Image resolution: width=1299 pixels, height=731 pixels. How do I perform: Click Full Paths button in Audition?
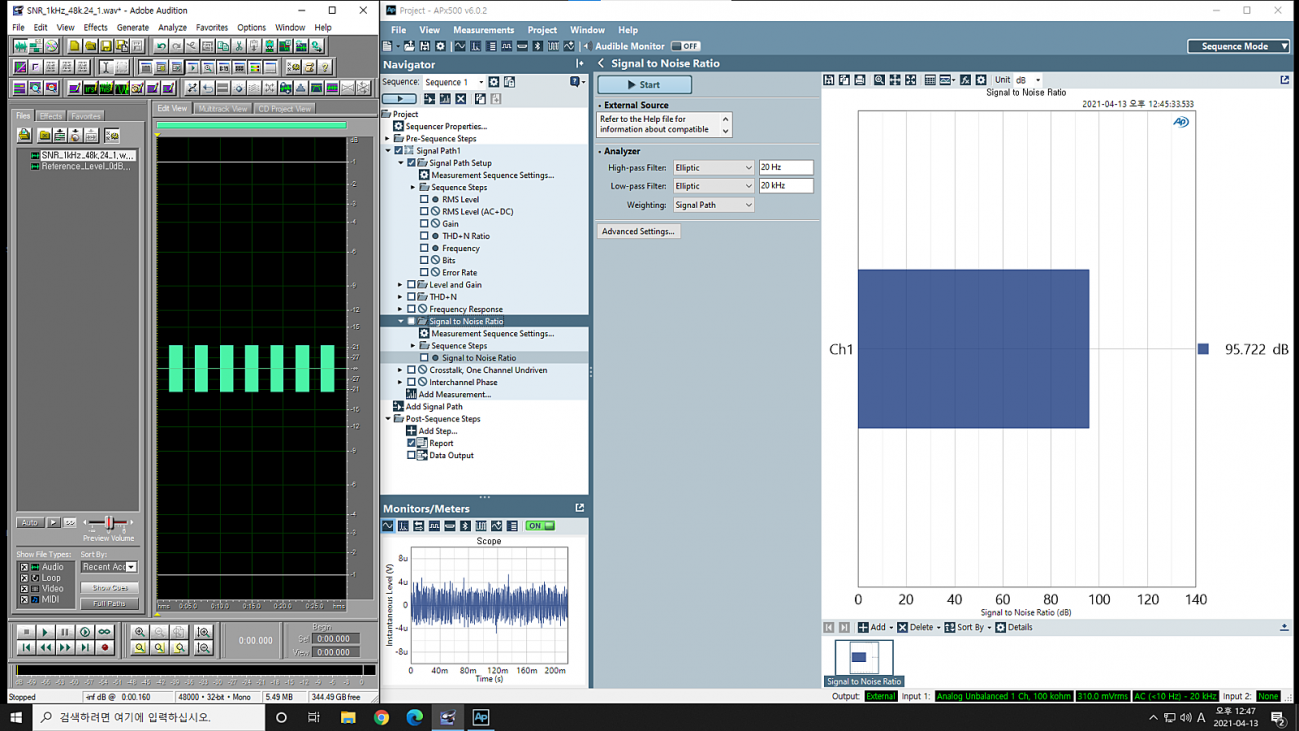[x=109, y=603]
